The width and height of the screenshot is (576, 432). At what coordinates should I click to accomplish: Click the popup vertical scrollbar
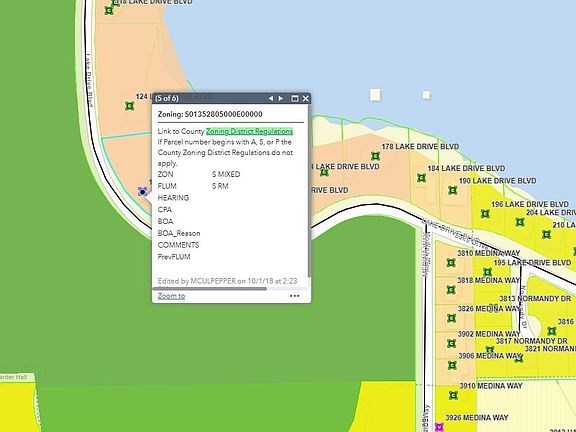click(309, 191)
